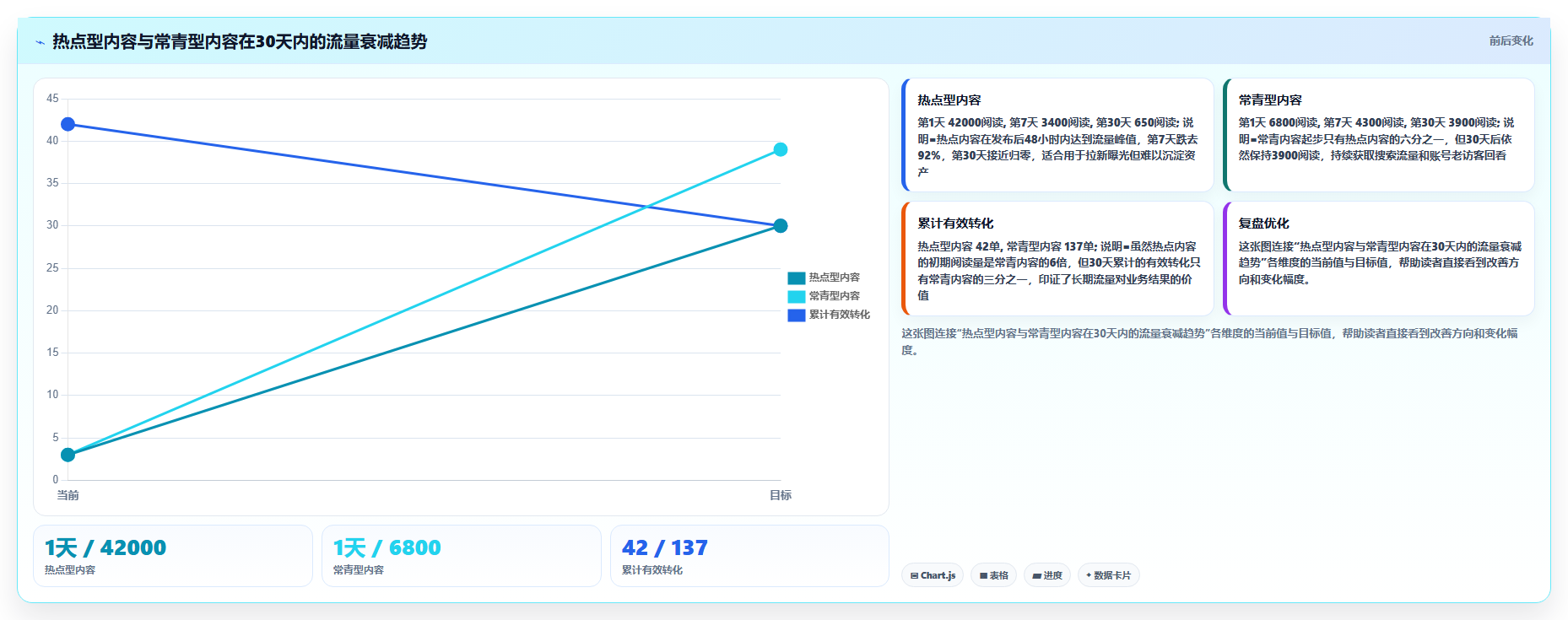Open the 常青型内容 info card heading
The width and height of the screenshot is (1568, 620).
[1270, 100]
